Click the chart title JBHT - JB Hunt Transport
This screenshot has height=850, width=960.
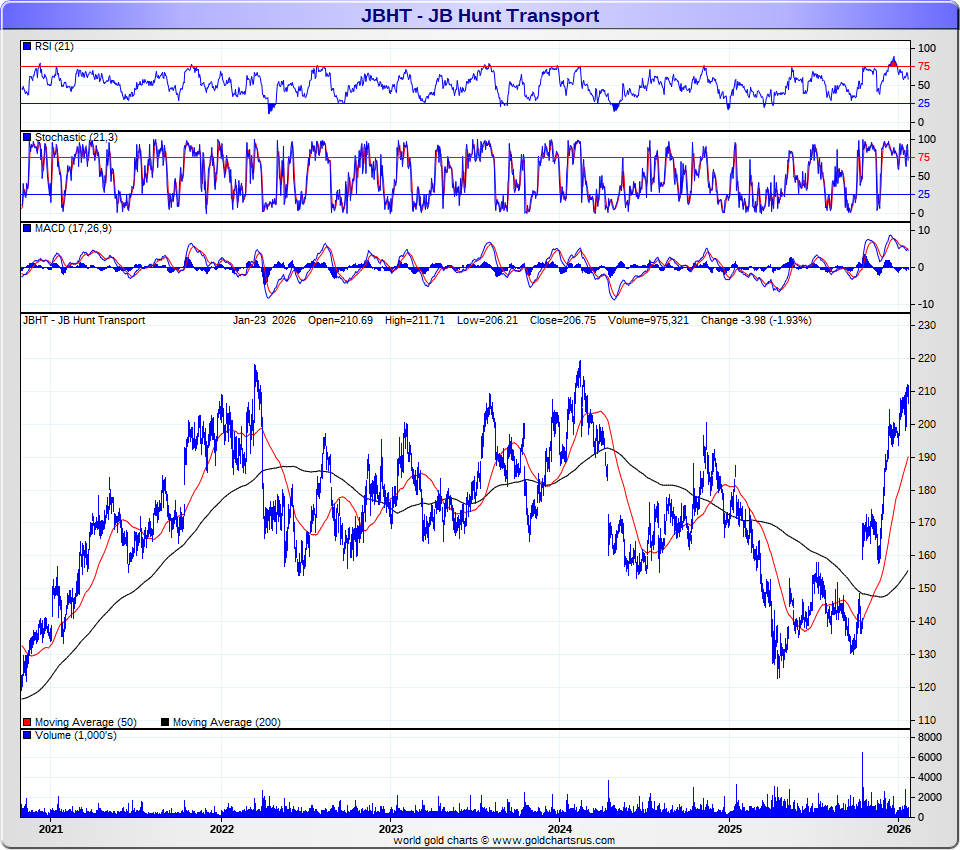(x=479, y=15)
